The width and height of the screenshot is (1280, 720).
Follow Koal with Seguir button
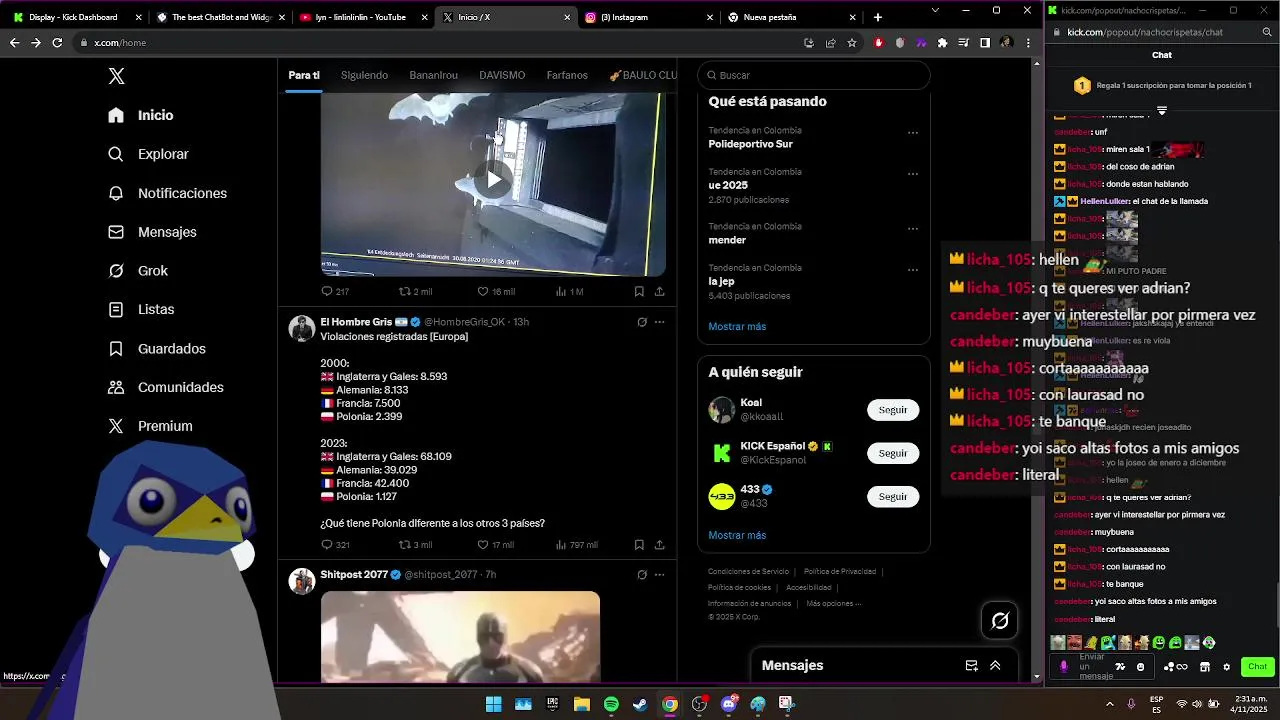click(x=893, y=410)
